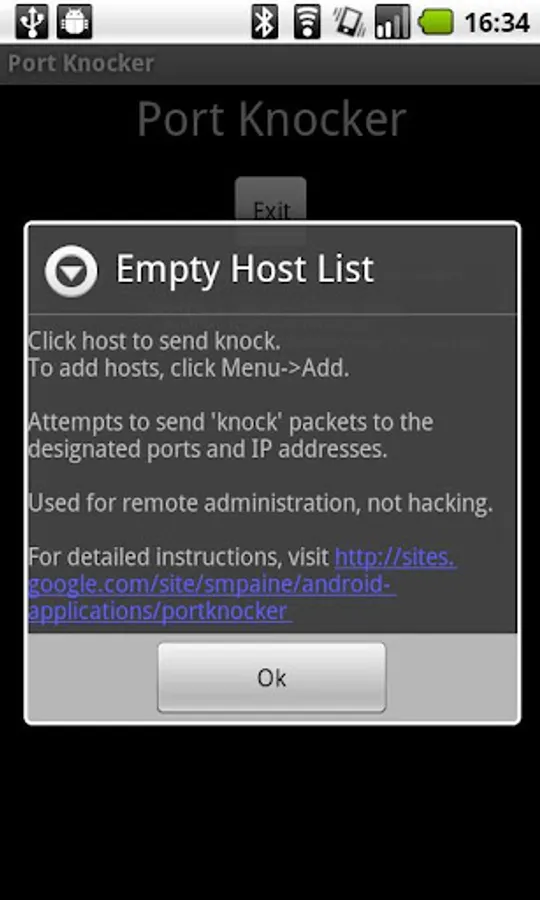The height and width of the screenshot is (900, 540).
Task: Tap the Wi-Fi signal status icon
Action: (x=307, y=22)
